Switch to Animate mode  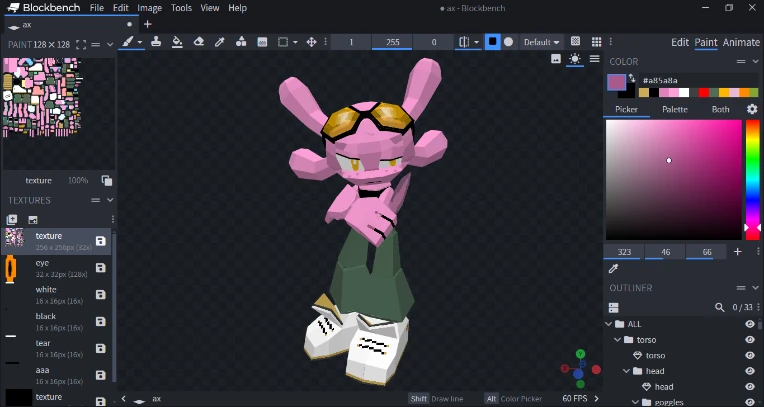point(741,42)
